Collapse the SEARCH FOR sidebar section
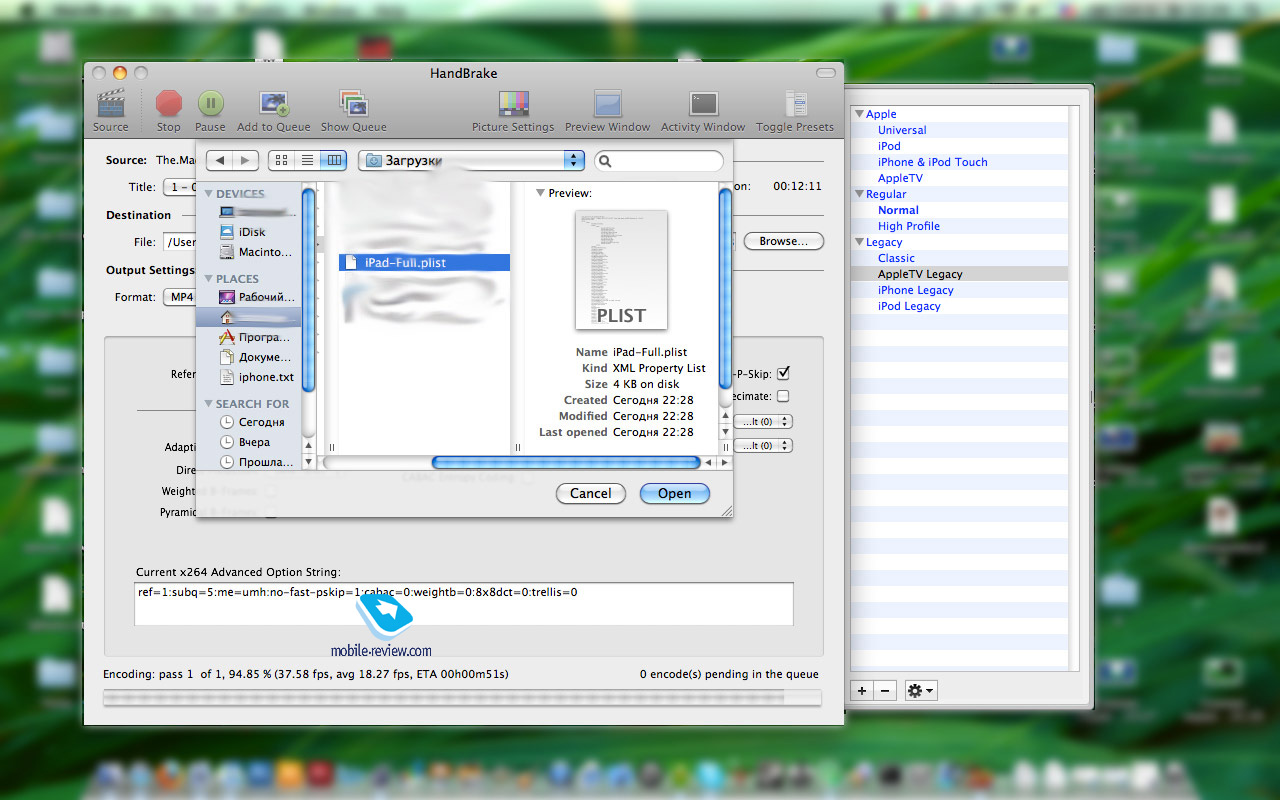 pyautogui.click(x=209, y=404)
